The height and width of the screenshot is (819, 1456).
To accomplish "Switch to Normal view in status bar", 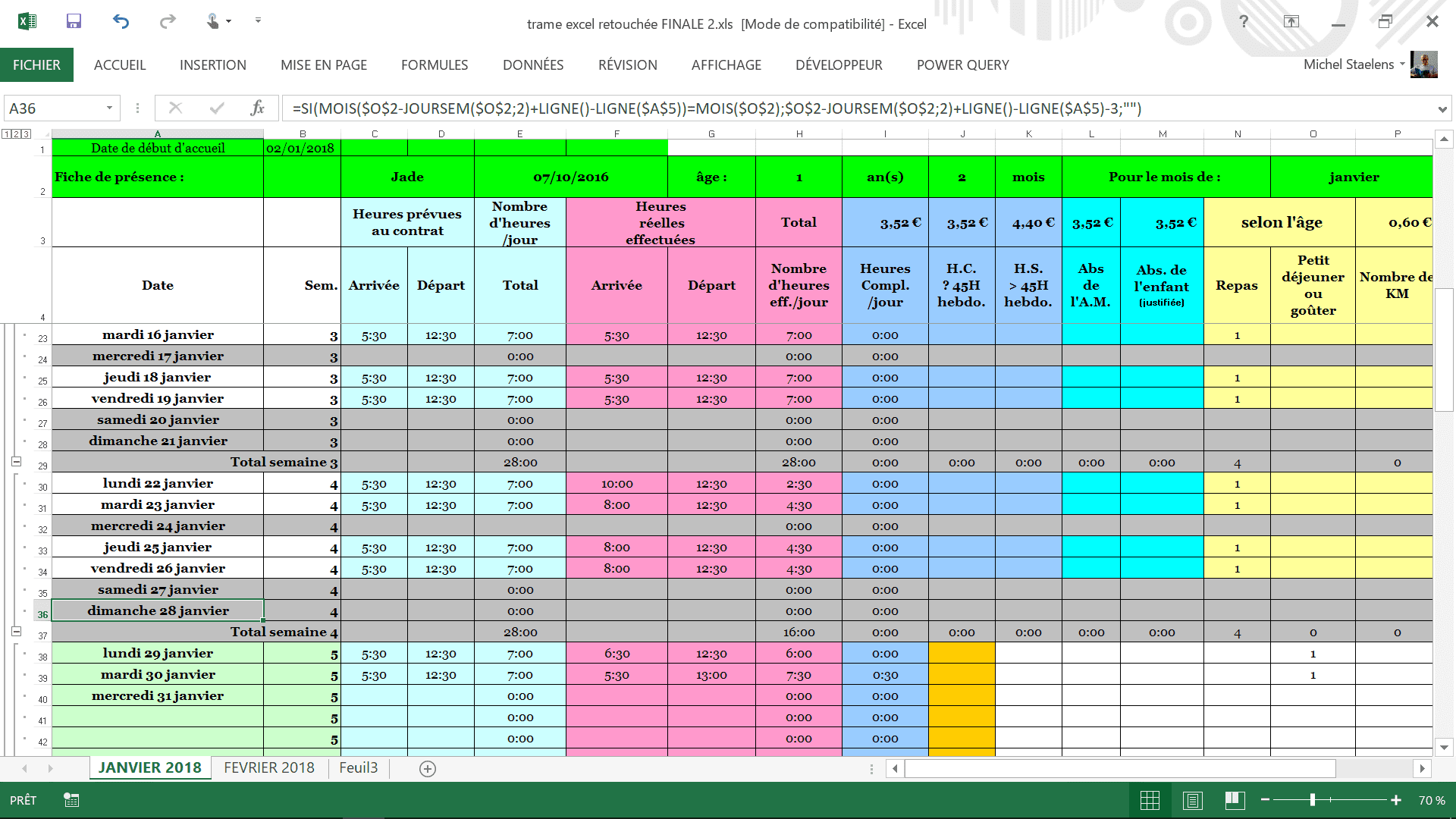I will coord(1150,800).
